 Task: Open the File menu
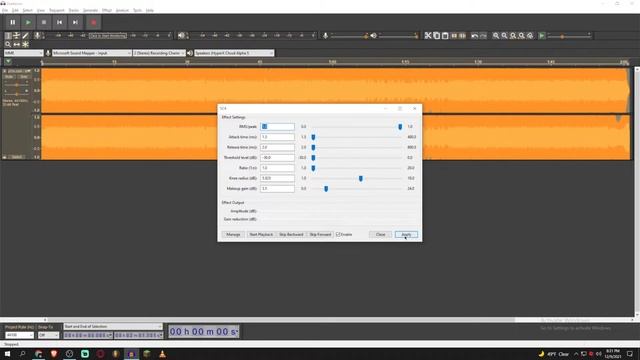click(5, 10)
